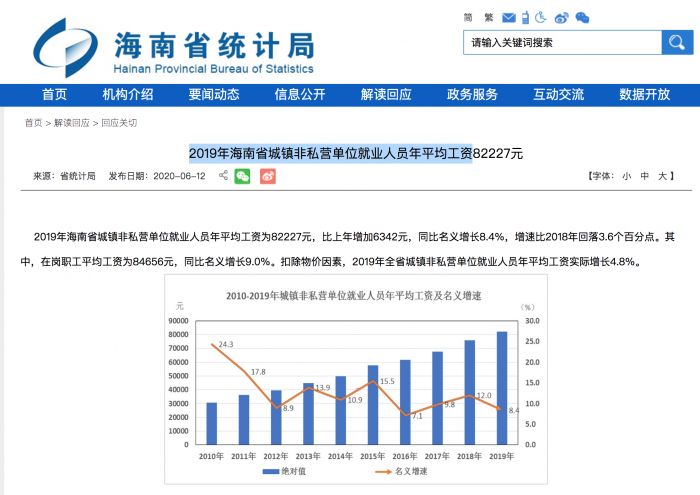
Task: Open the mobile phone version icon
Action: click(525, 17)
